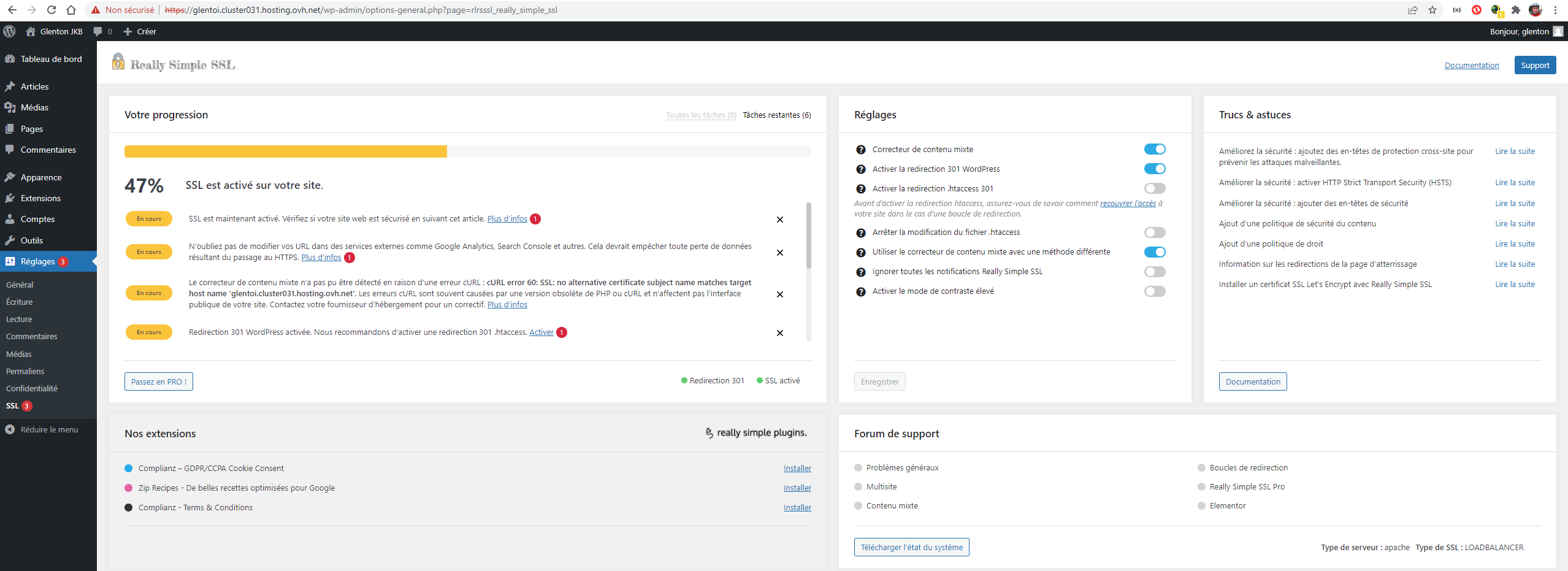Enable the .htaccess 301 redirection toggle

[x=1154, y=189]
